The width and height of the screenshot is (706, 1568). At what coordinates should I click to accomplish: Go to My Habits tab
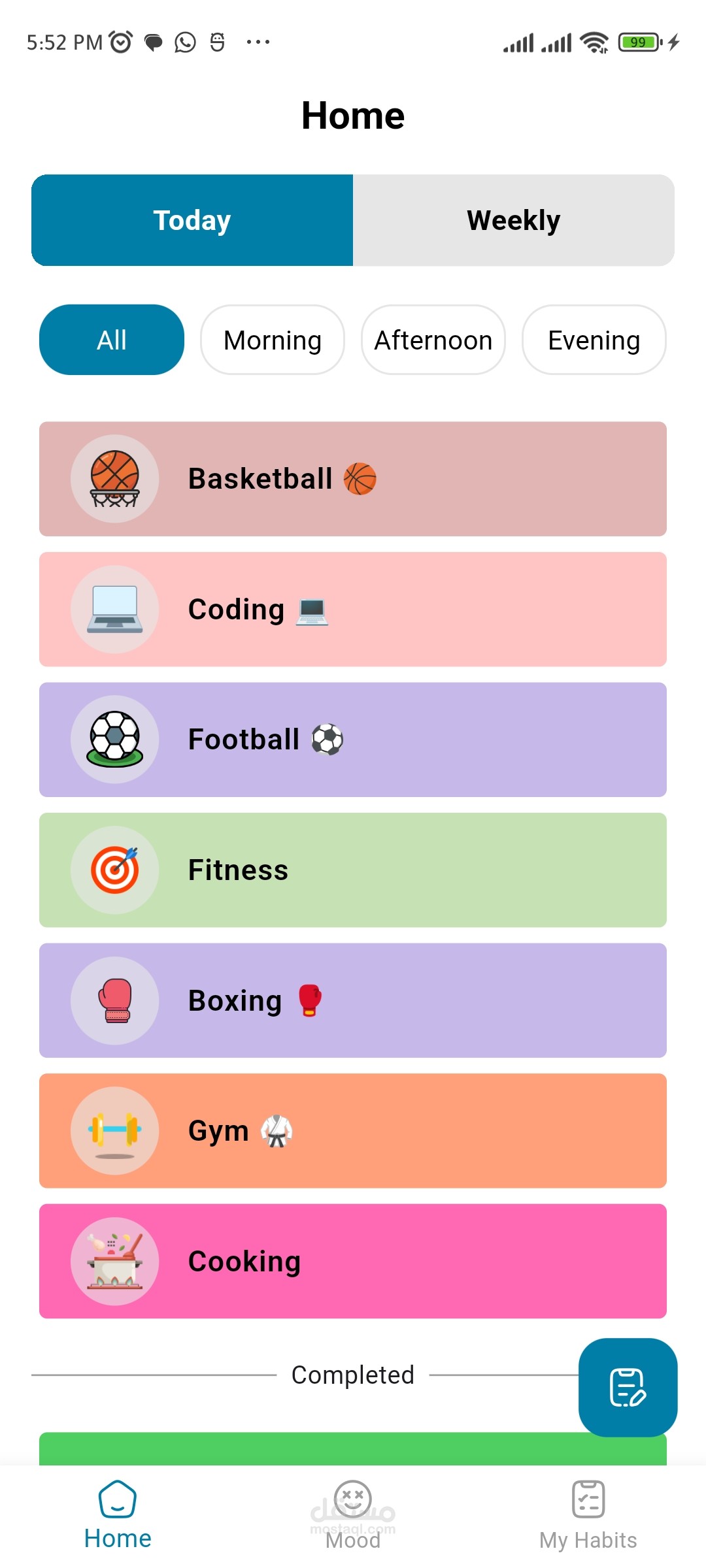pos(588,1514)
